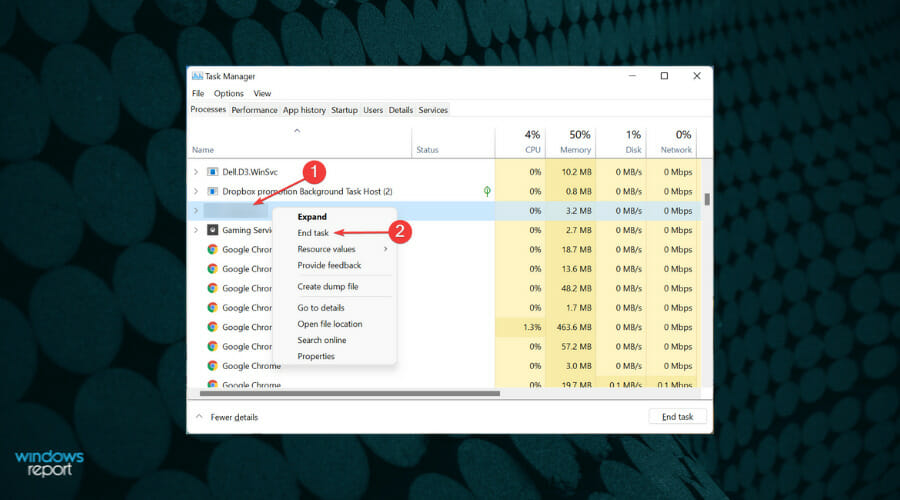
Task: Click the End task button at bottom right
Action: (x=677, y=417)
